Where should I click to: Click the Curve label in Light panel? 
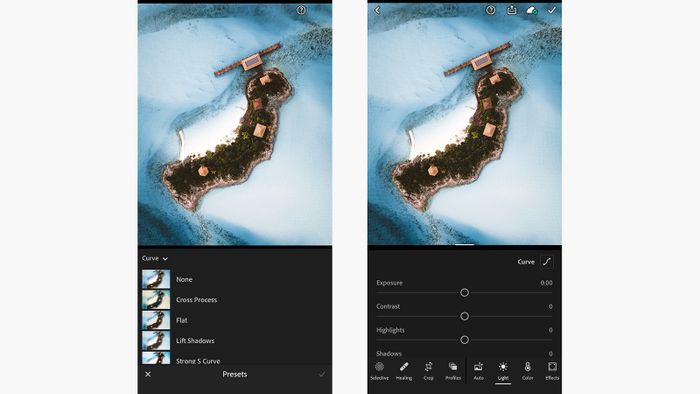click(526, 262)
